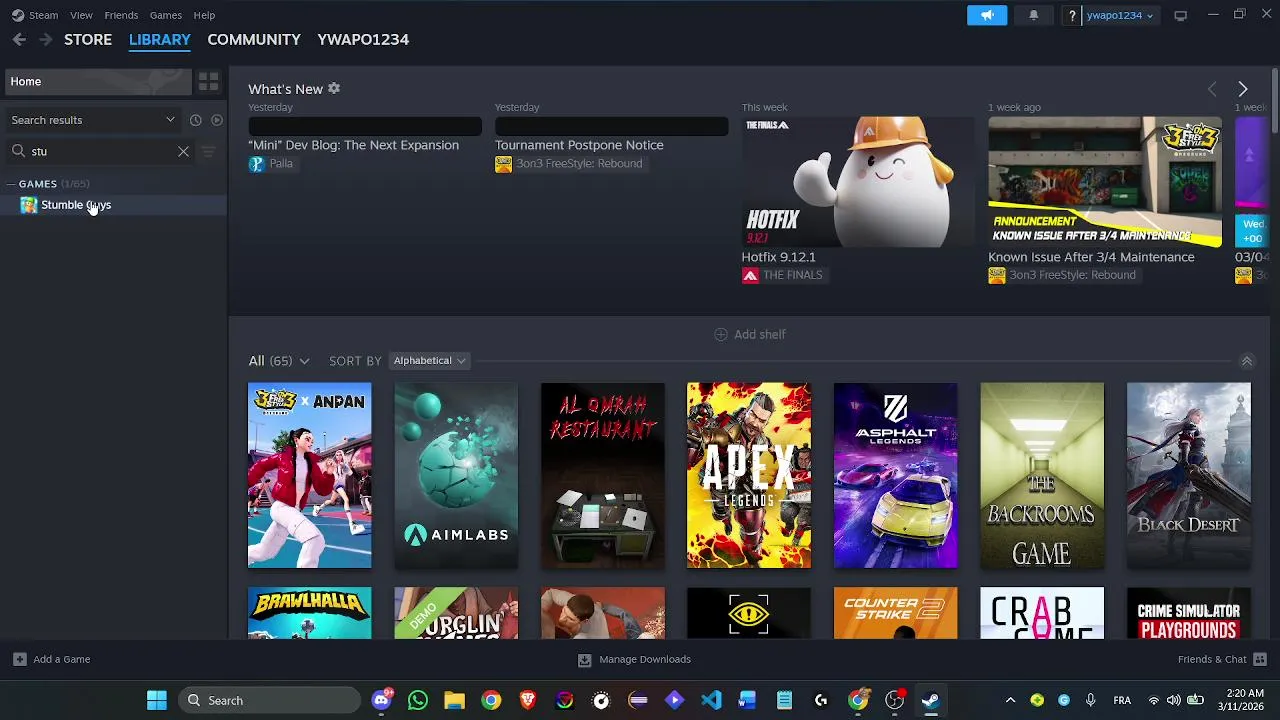Open the Aimlabs game cover
This screenshot has height=720, width=1280.
click(456, 476)
